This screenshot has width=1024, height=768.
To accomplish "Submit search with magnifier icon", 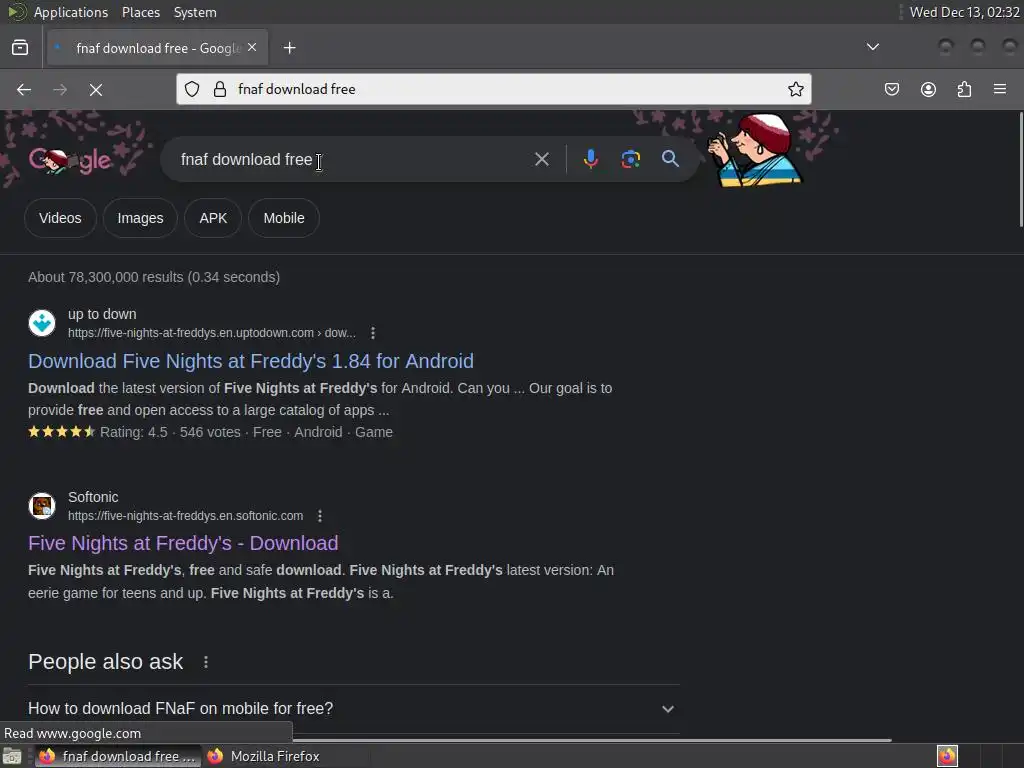I will point(670,159).
